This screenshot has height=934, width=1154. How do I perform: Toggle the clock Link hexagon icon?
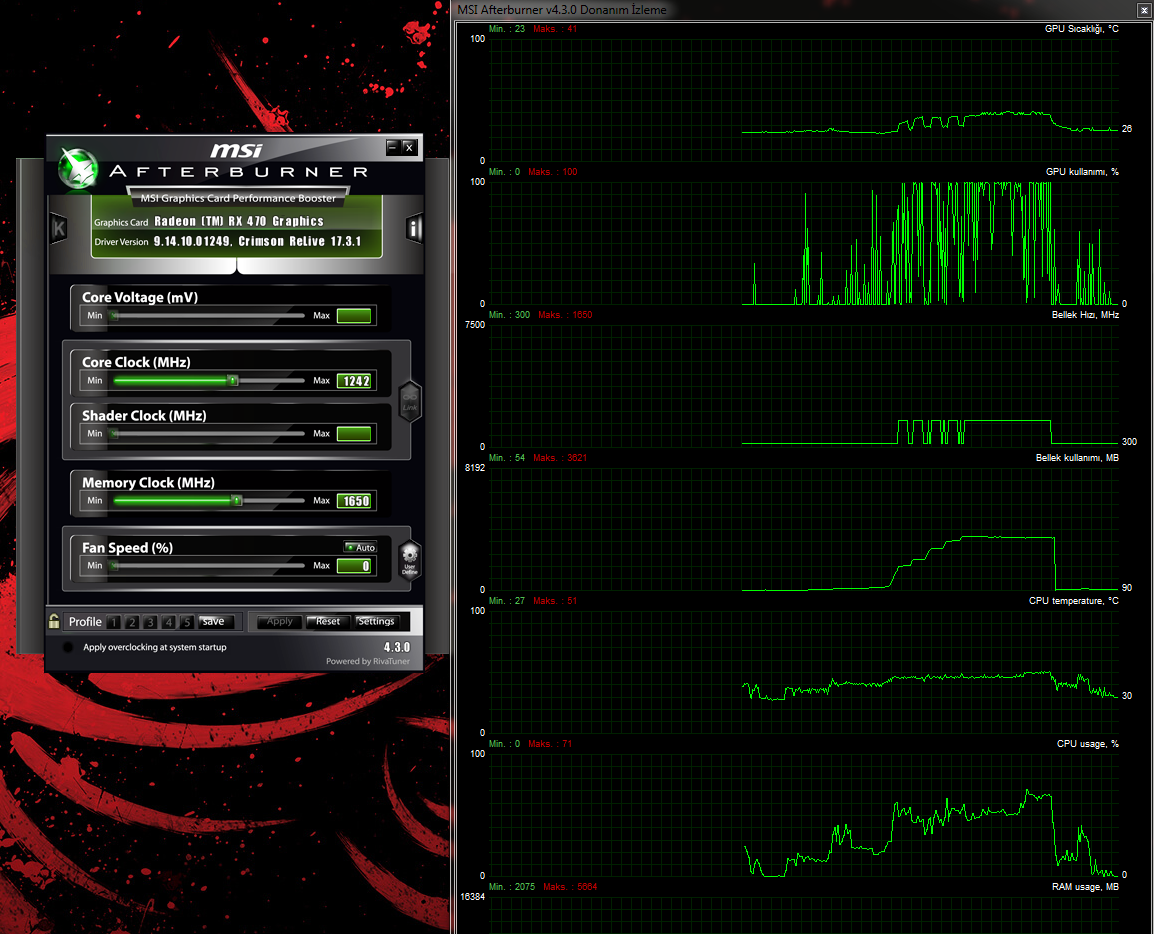[x=410, y=402]
